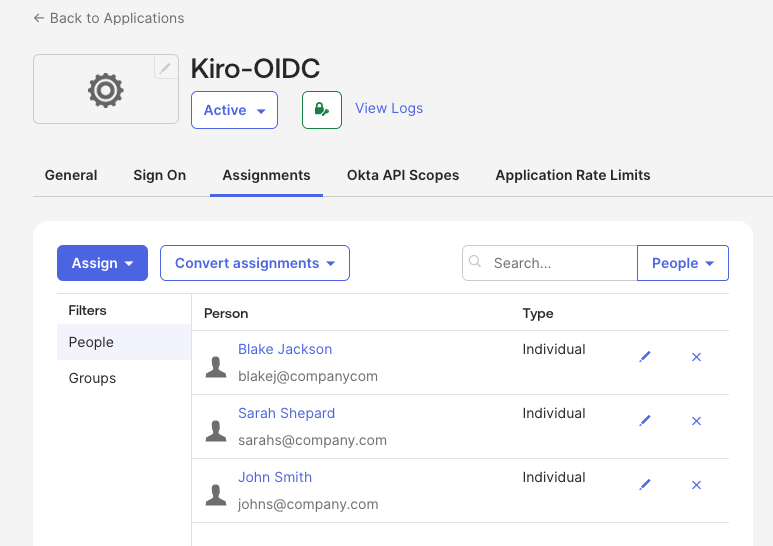Image resolution: width=773 pixels, height=546 pixels.
Task: Remove Sarah Shepard's assignment with the X icon
Action: pyautogui.click(x=696, y=421)
